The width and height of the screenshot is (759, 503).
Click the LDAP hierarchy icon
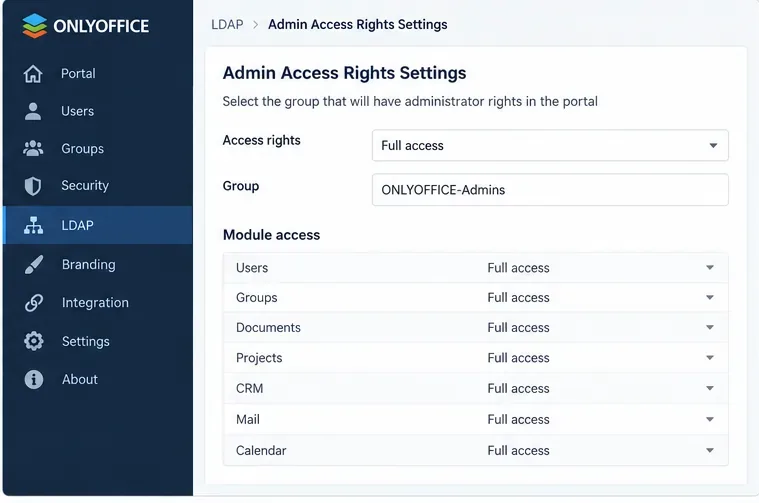pos(33,225)
